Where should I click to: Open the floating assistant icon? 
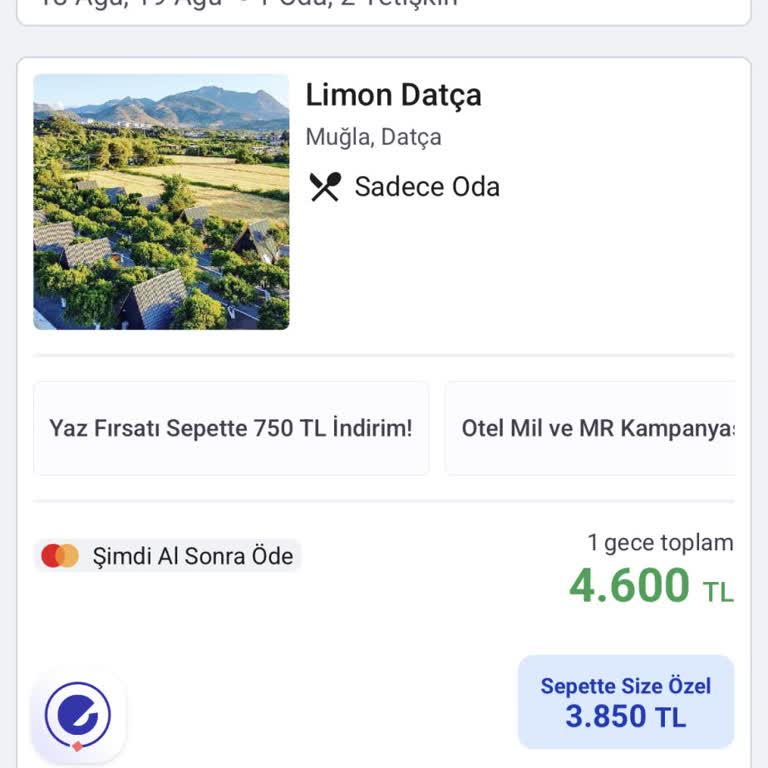pyautogui.click(x=78, y=716)
